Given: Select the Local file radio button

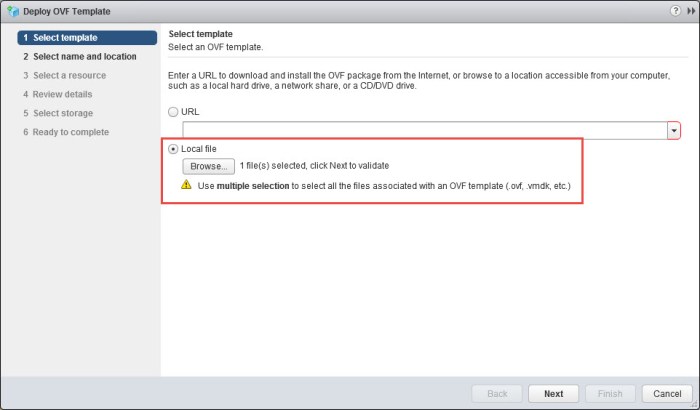Looking at the screenshot, I should click(x=174, y=149).
